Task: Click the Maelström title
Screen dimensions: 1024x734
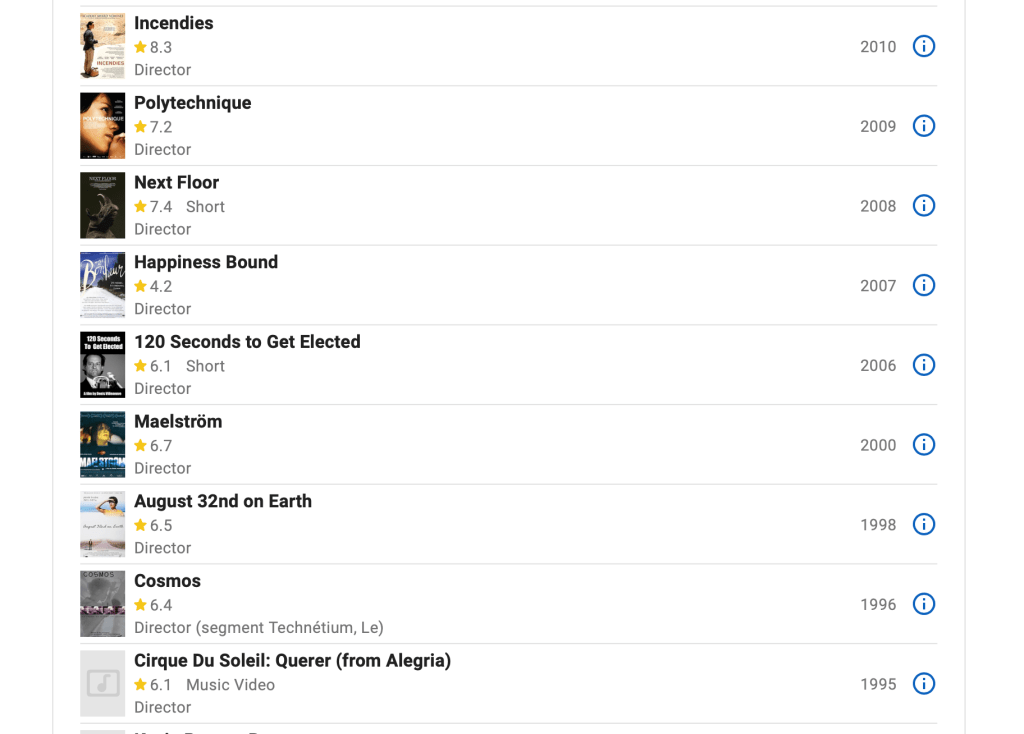Action: 178,422
